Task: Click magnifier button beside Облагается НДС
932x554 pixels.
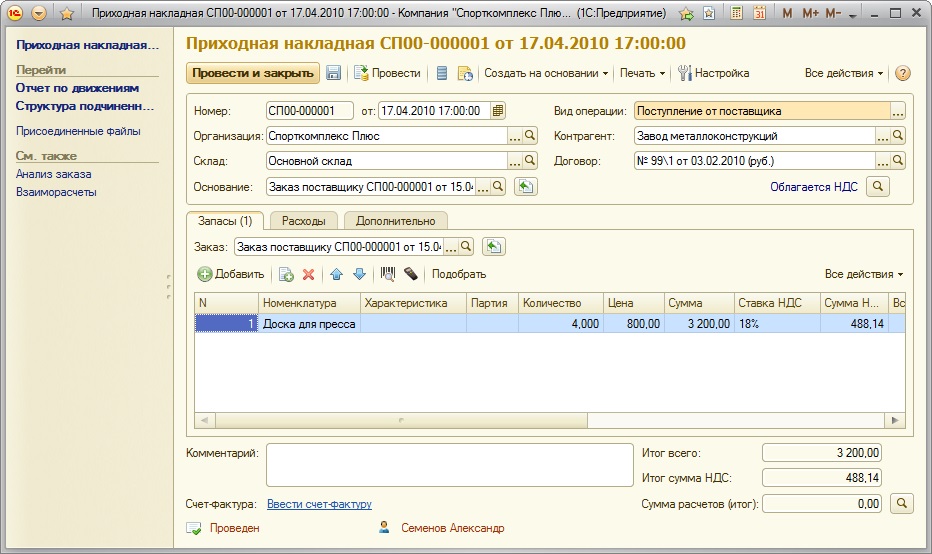Action: [x=877, y=187]
